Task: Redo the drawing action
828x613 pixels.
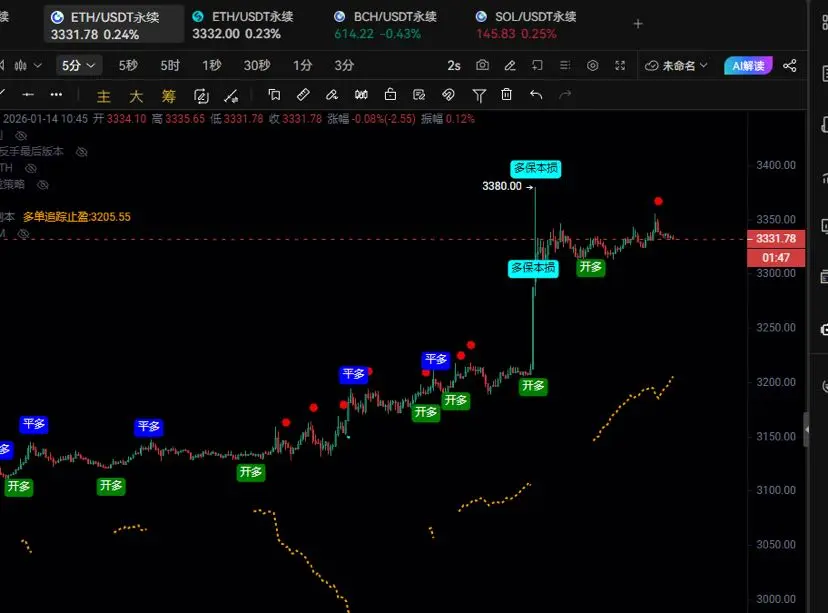Action: [565, 95]
